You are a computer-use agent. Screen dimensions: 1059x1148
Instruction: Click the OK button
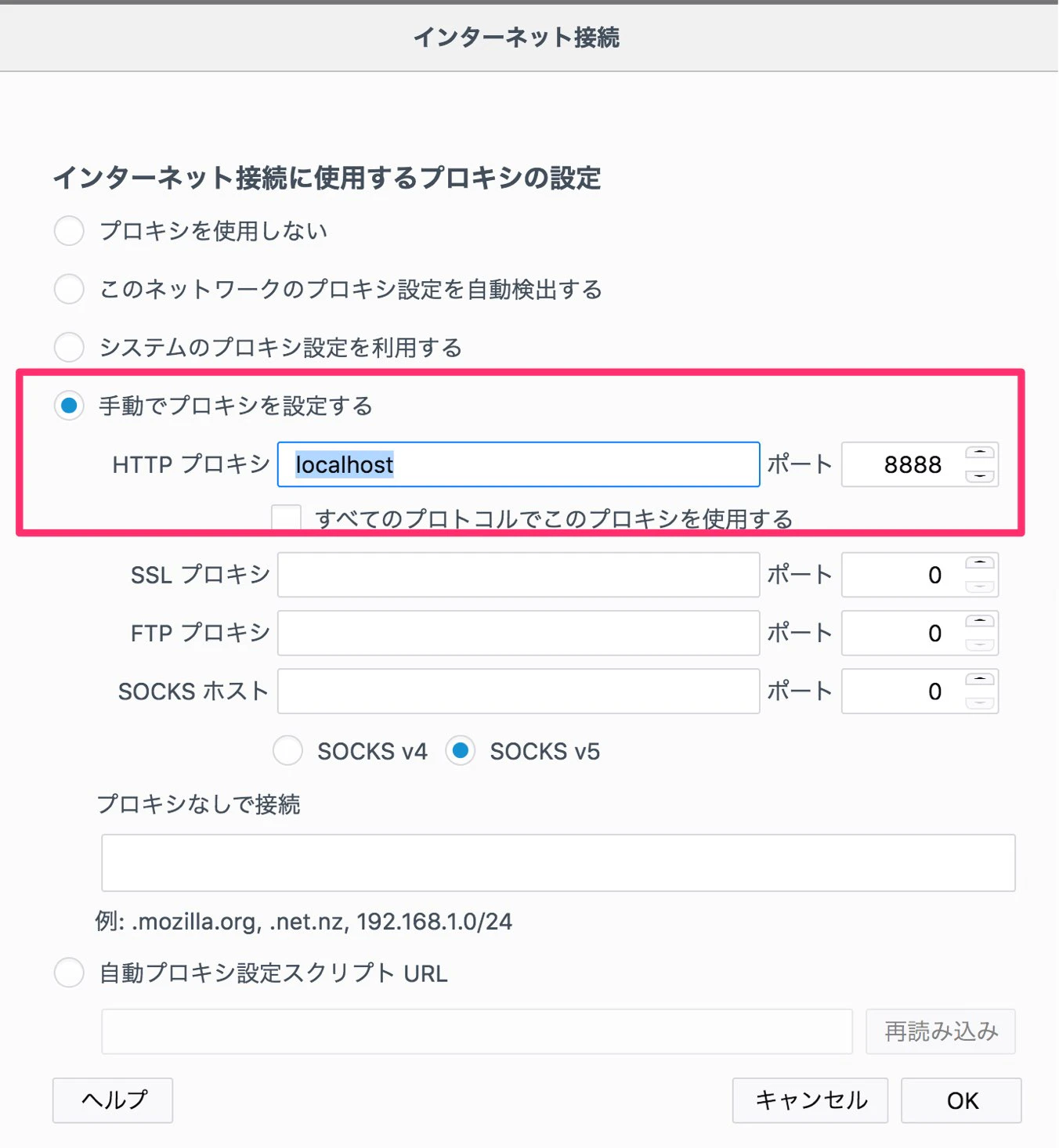point(962,1100)
